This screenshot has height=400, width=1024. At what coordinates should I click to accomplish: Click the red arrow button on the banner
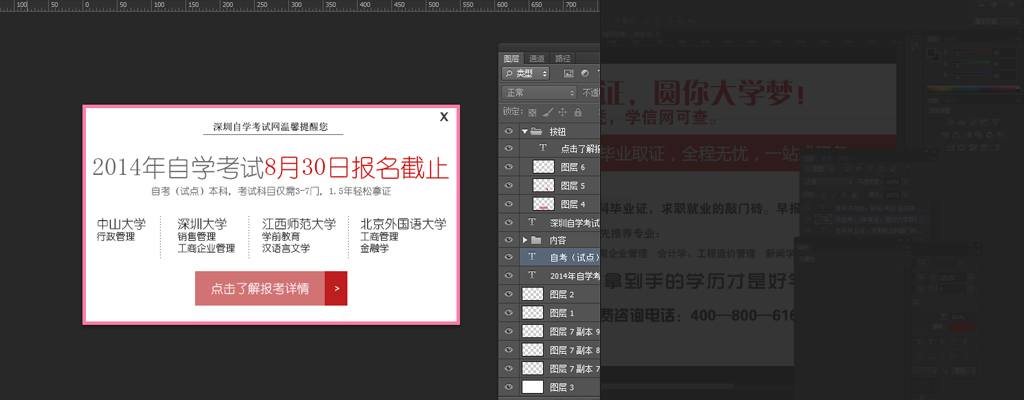click(336, 289)
